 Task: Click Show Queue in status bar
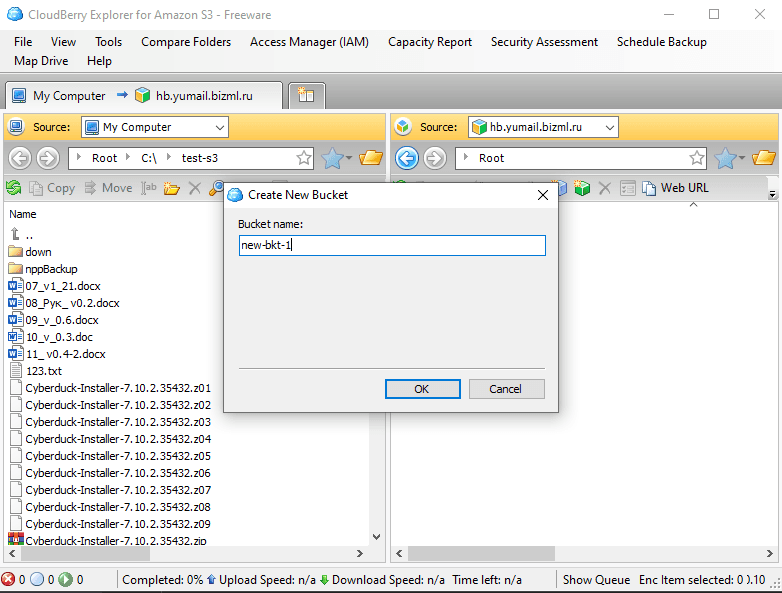(596, 580)
